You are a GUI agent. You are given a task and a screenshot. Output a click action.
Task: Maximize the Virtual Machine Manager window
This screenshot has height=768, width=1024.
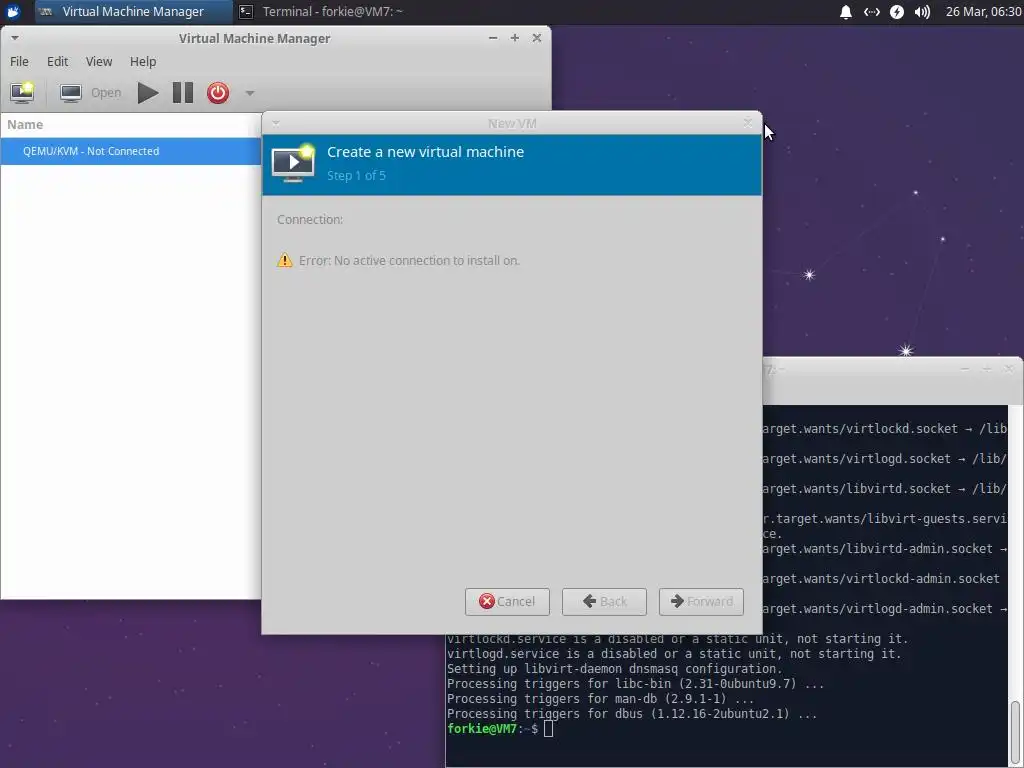[x=515, y=38]
